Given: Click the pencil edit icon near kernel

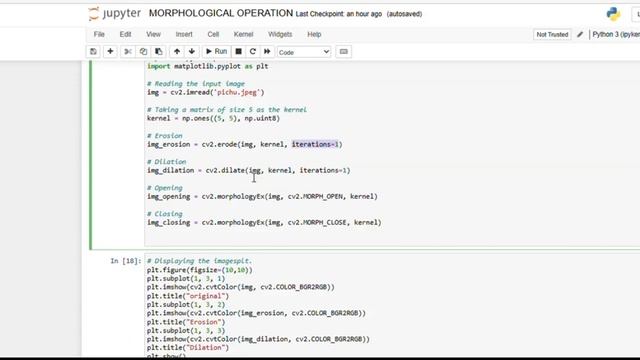Looking at the screenshot, I should [580, 35].
